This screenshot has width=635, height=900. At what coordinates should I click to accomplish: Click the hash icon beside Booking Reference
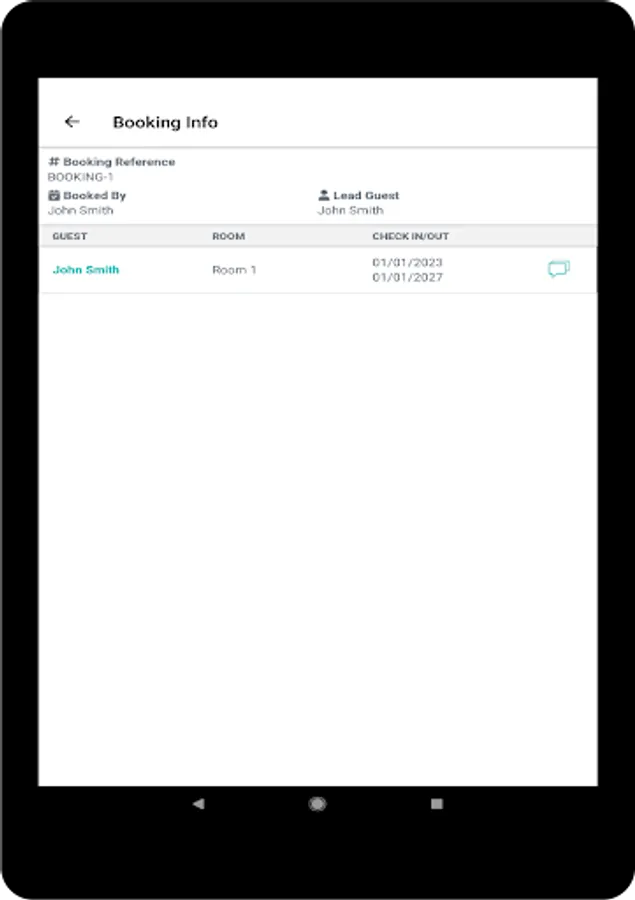click(53, 161)
